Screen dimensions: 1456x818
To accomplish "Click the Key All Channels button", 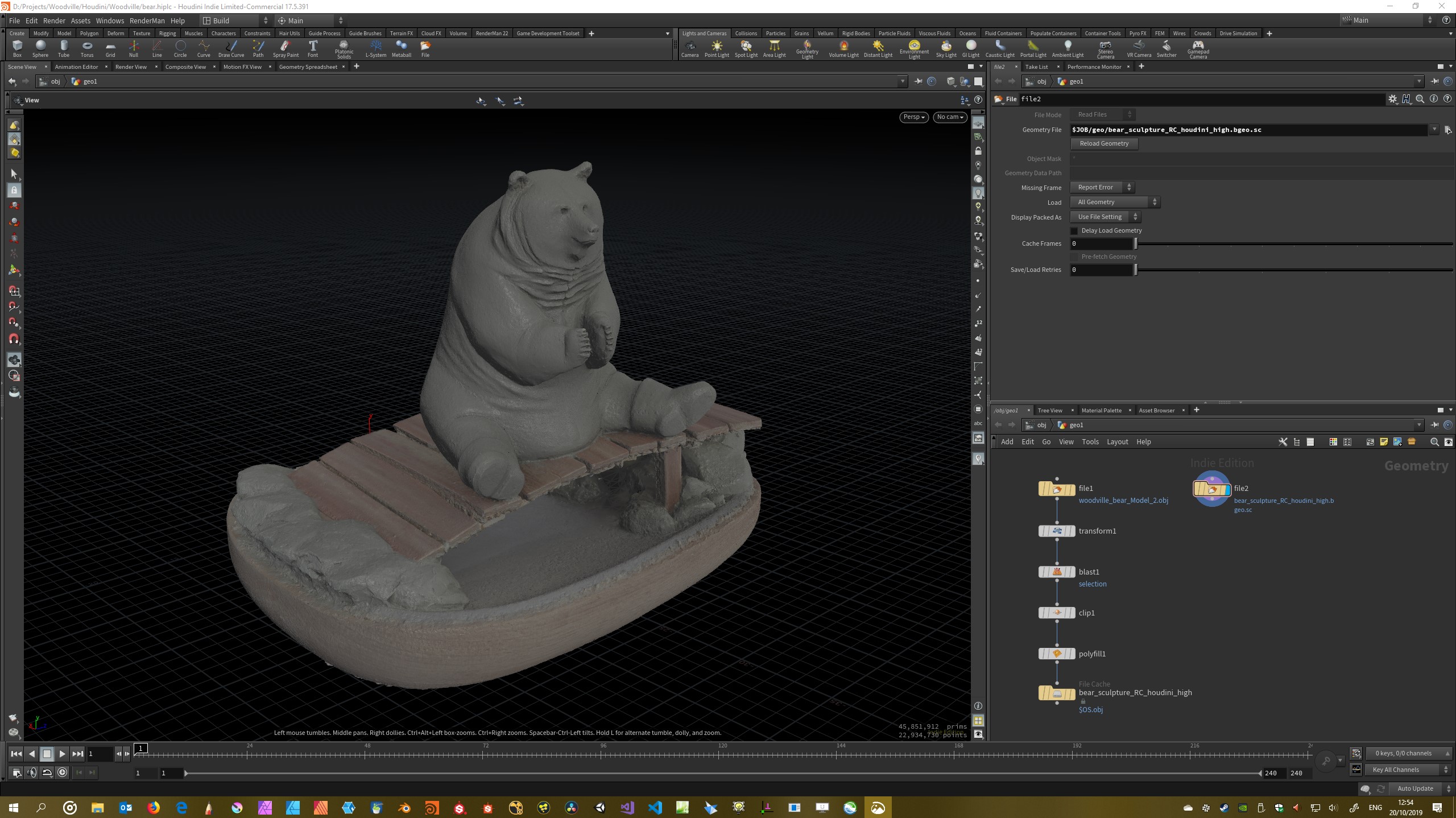I will pos(1396,770).
